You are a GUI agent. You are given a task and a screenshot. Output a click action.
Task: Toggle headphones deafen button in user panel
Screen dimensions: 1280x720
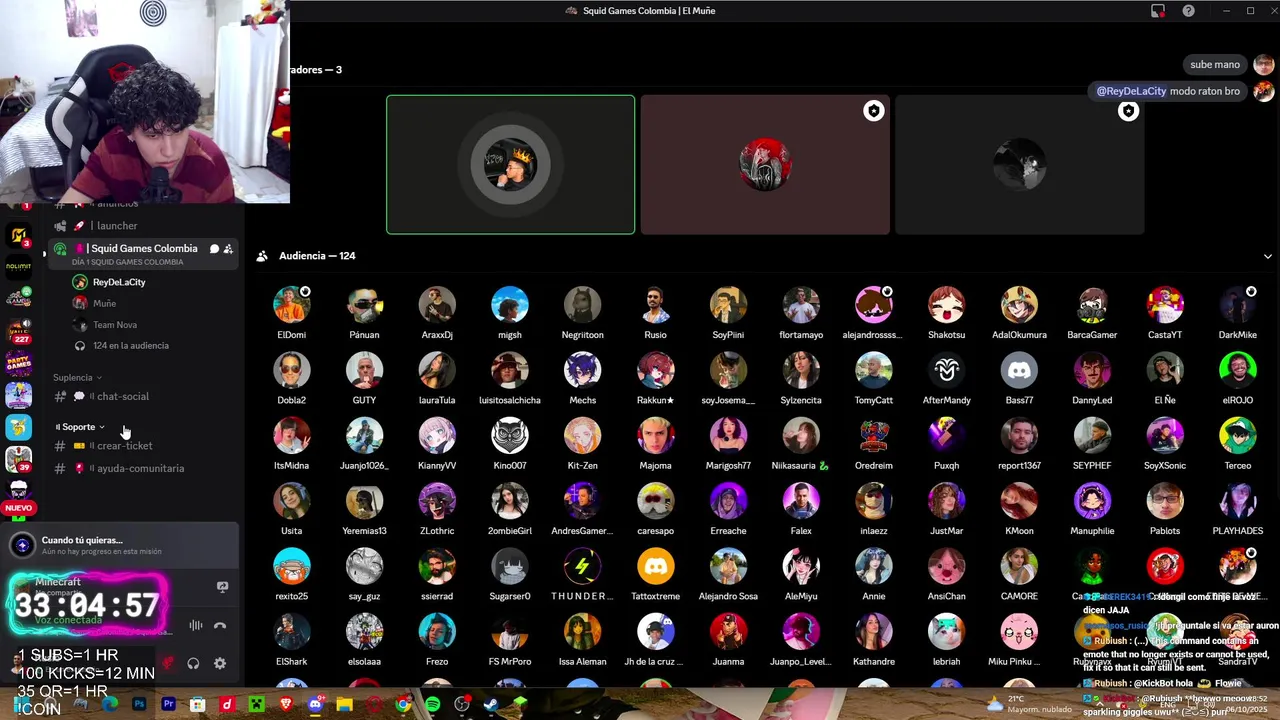tap(193, 663)
